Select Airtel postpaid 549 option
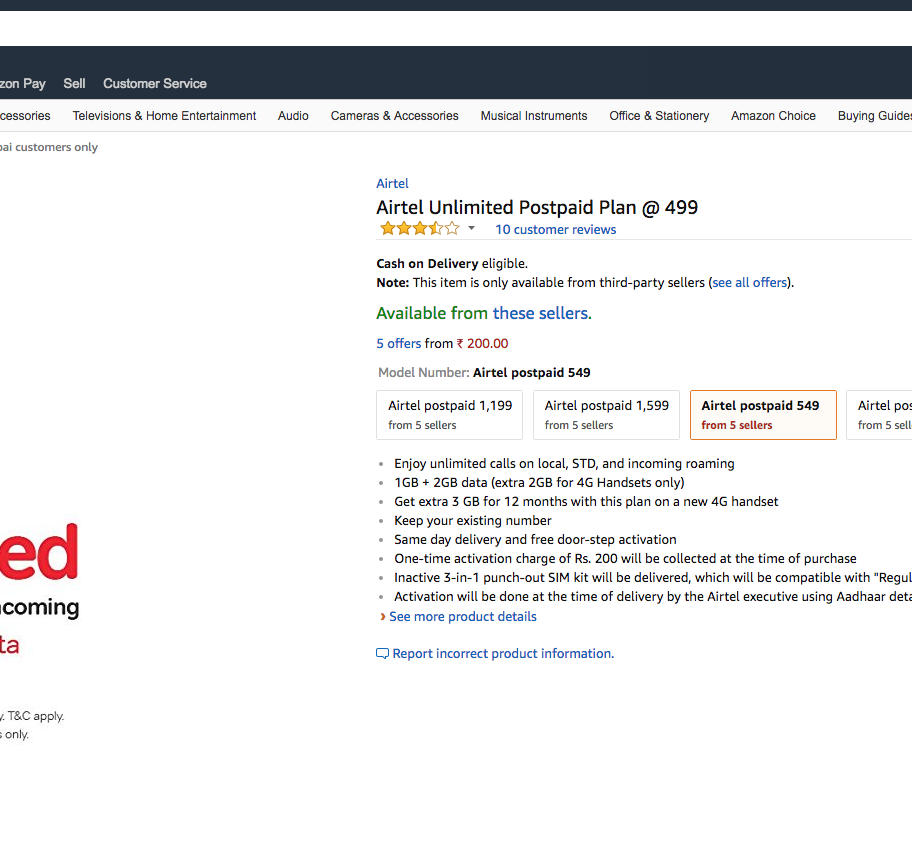 [763, 415]
